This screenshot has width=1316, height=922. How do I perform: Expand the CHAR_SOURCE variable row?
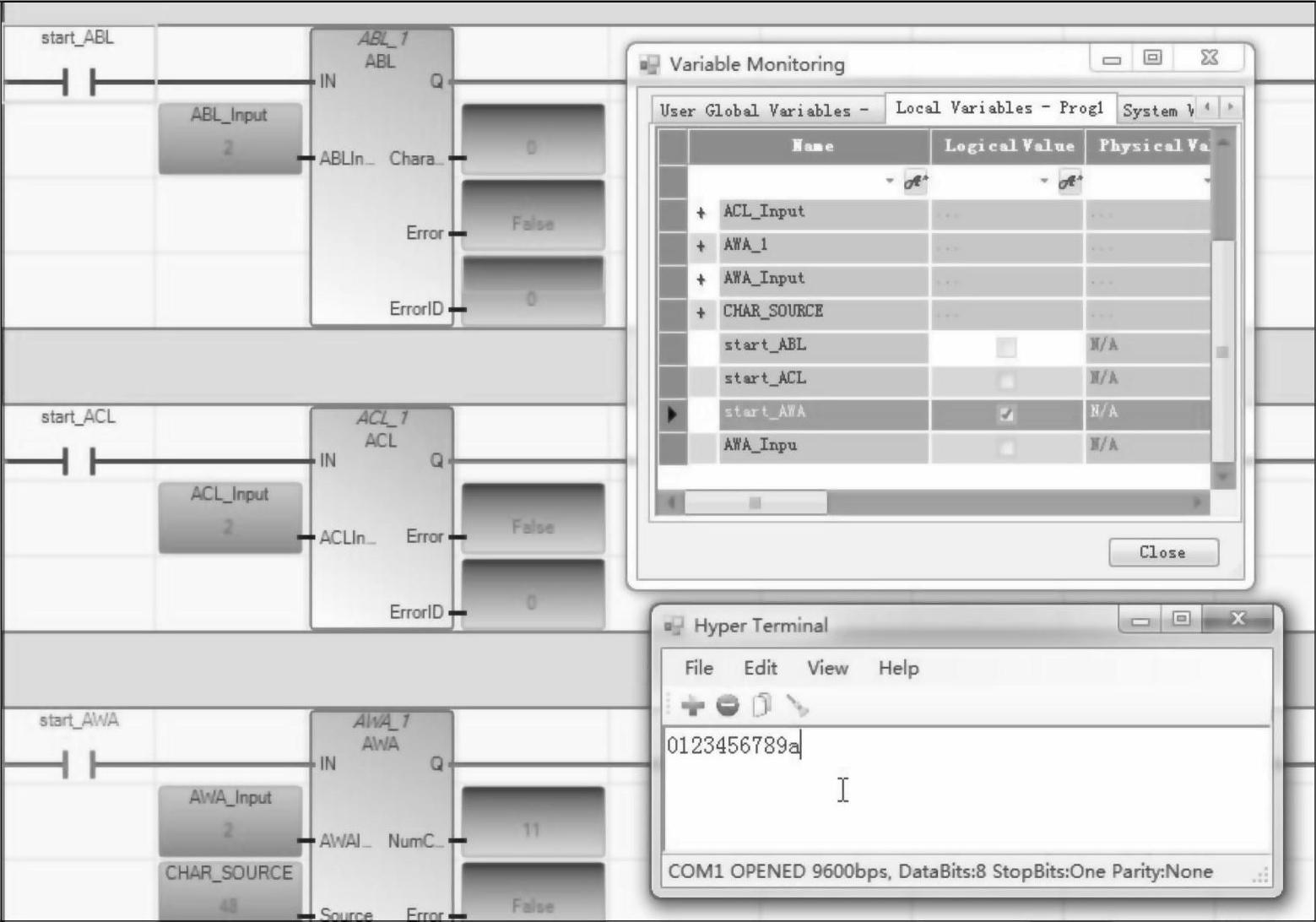(x=701, y=313)
